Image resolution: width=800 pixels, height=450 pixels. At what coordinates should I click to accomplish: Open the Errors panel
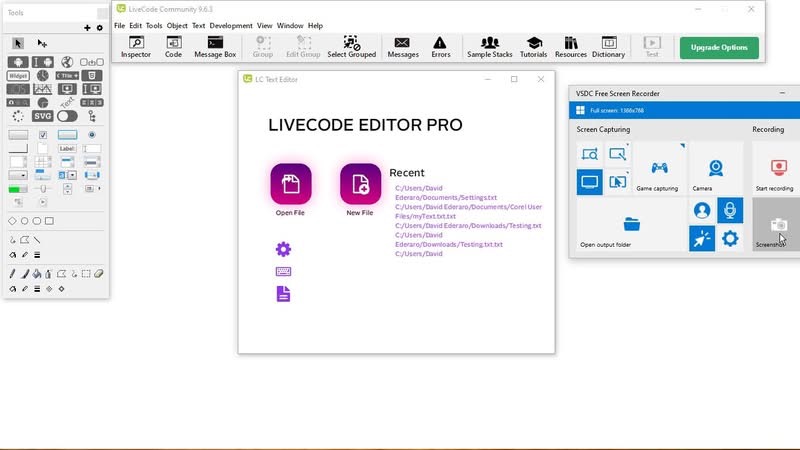(440, 47)
